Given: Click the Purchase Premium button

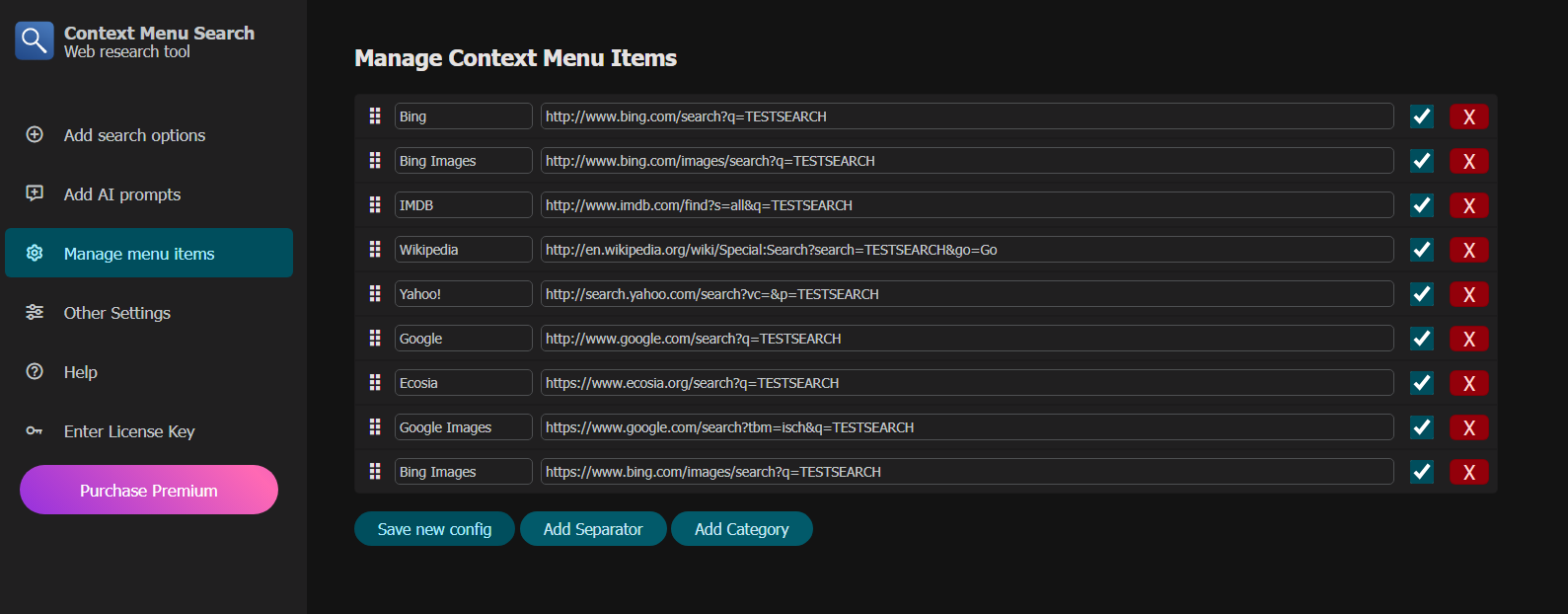Looking at the screenshot, I should (x=149, y=490).
